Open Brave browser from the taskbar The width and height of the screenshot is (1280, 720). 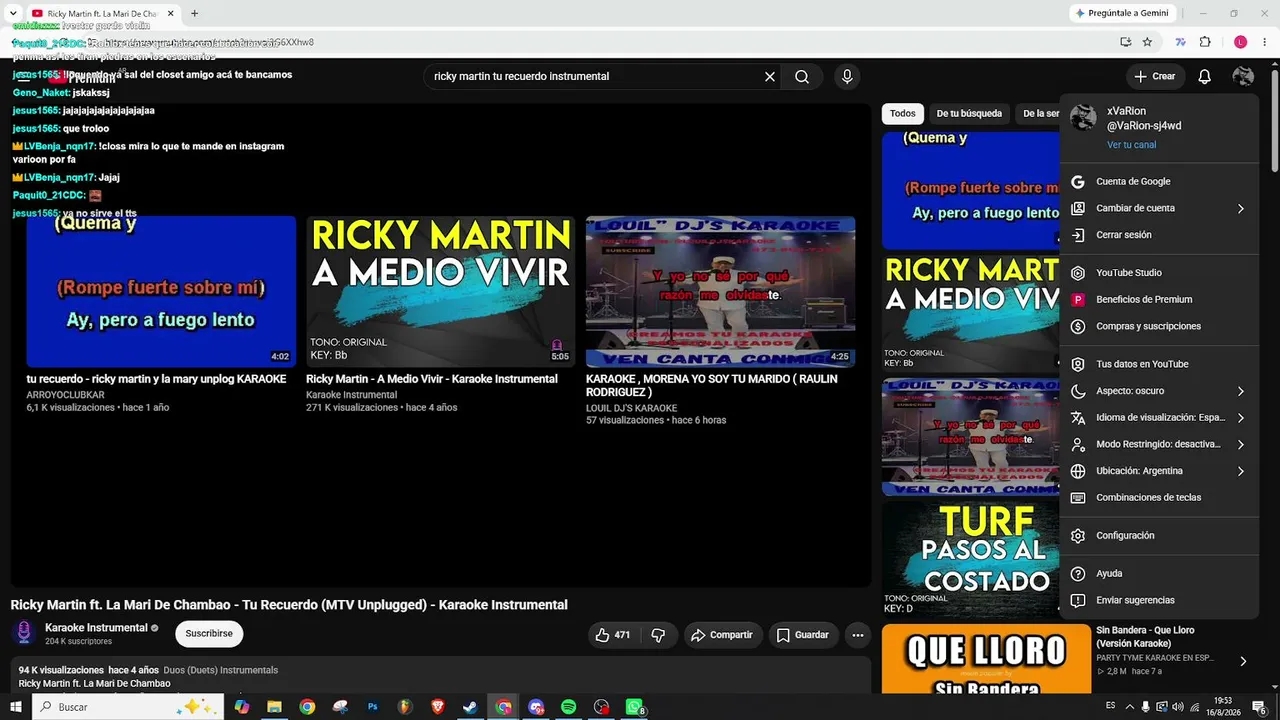click(x=437, y=707)
